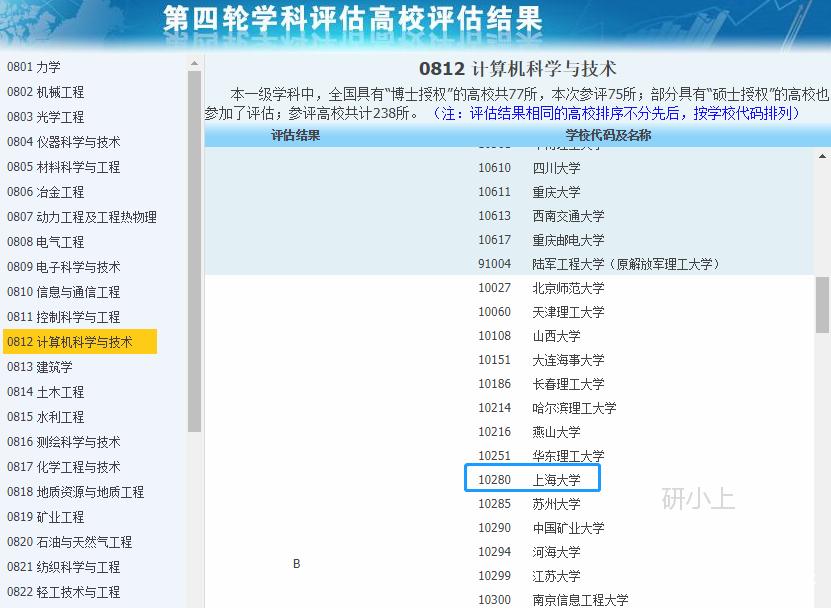831x608 pixels.
Task: Select highlighted 0812 计算机科学与技术 item
Action: coord(80,341)
